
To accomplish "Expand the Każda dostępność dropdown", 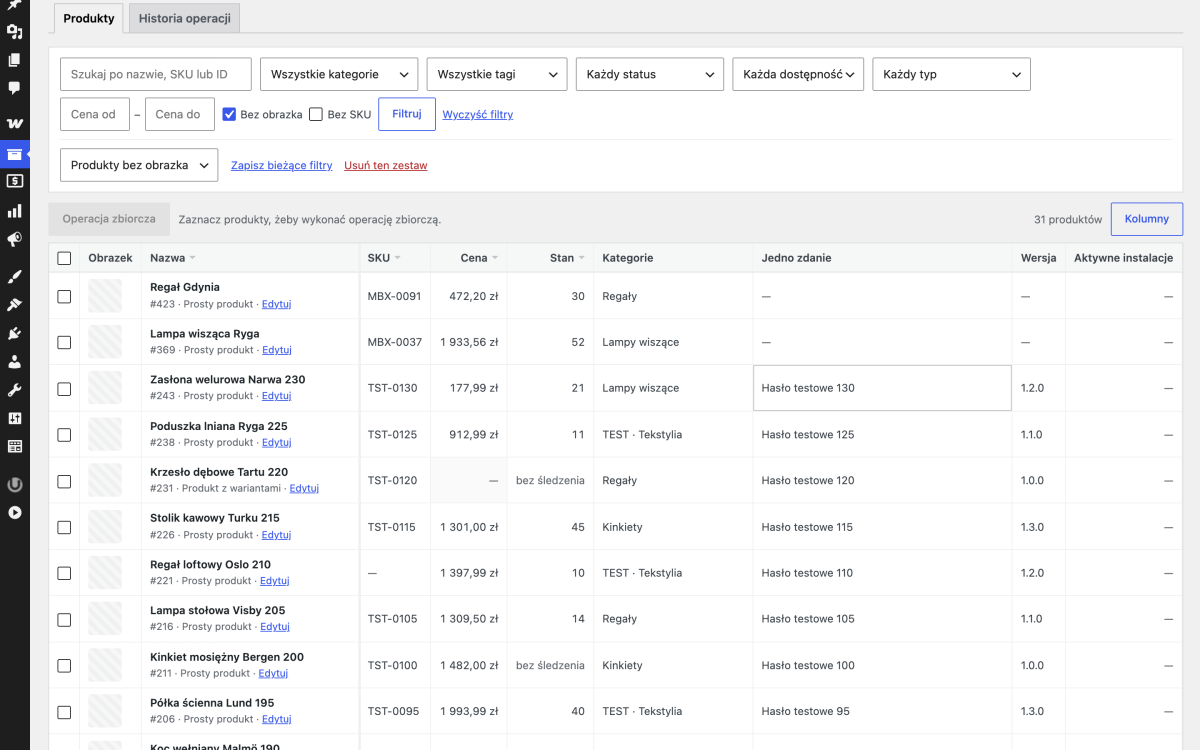I will (x=798, y=74).
